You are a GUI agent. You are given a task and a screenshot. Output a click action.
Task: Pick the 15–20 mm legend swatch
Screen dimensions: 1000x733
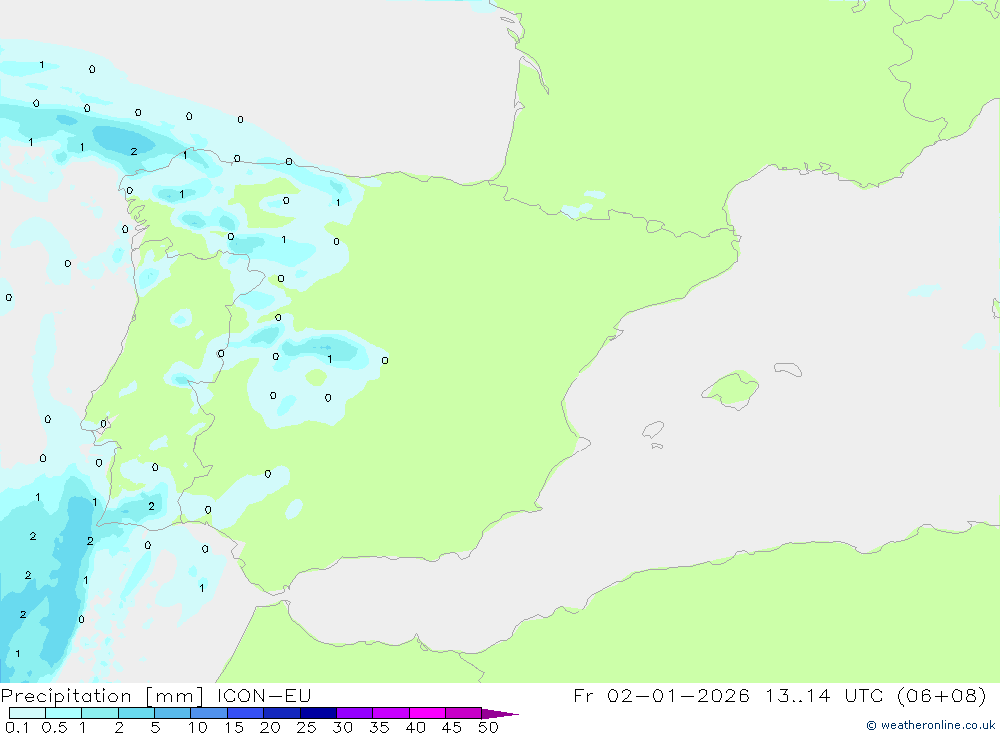click(246, 713)
